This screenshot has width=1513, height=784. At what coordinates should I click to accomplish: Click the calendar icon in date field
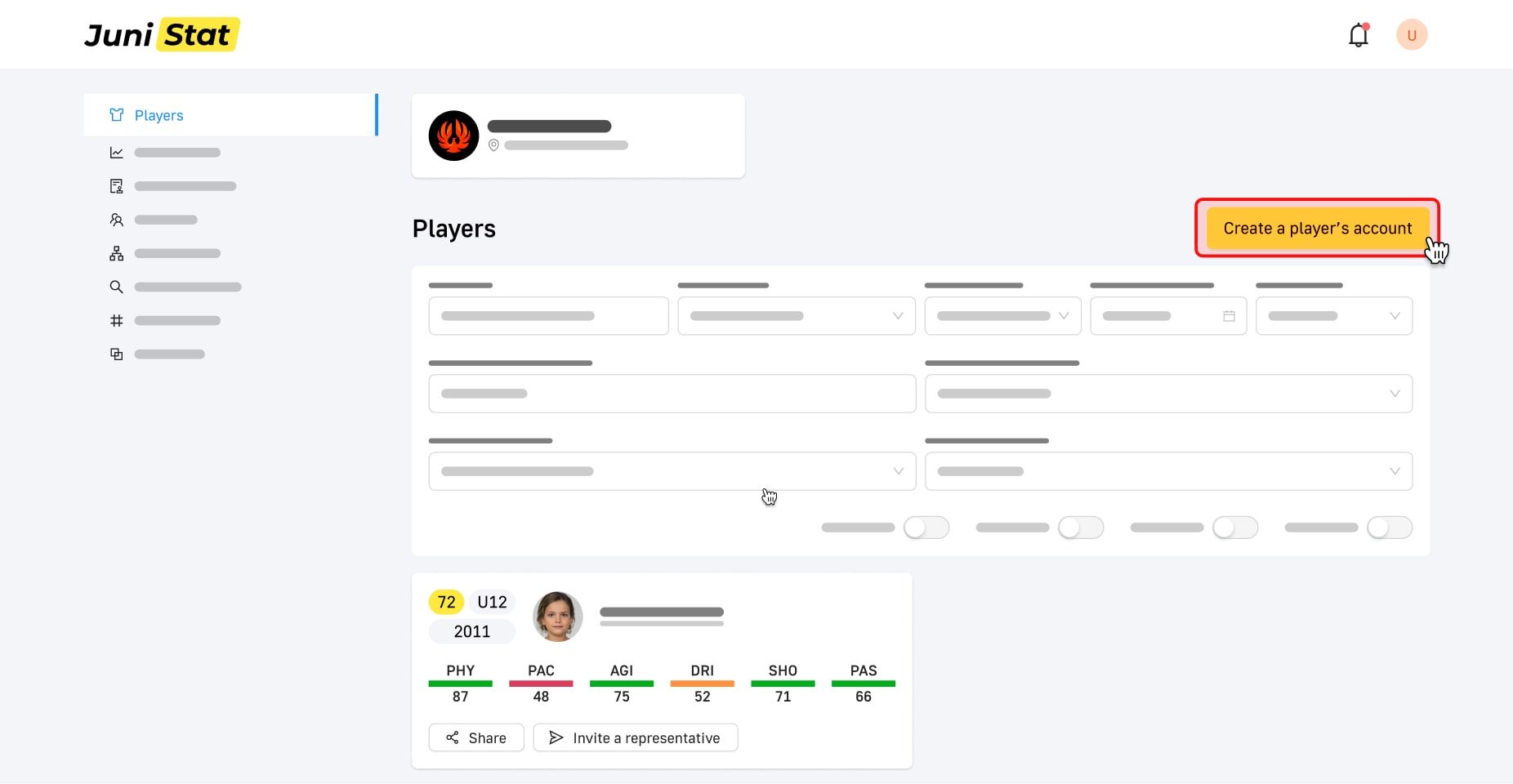[x=1229, y=316]
